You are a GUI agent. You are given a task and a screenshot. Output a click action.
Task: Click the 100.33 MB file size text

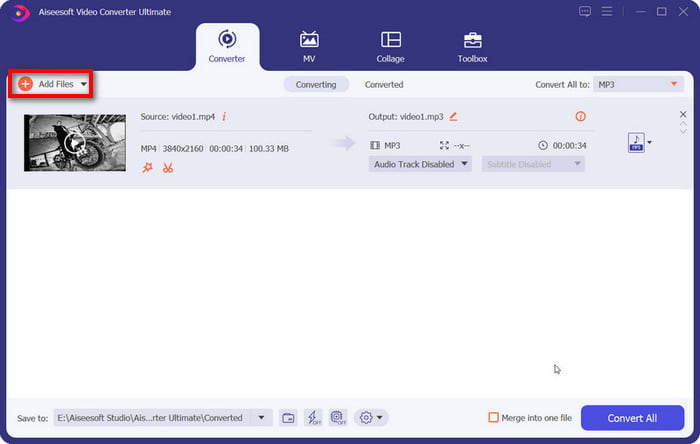269,149
